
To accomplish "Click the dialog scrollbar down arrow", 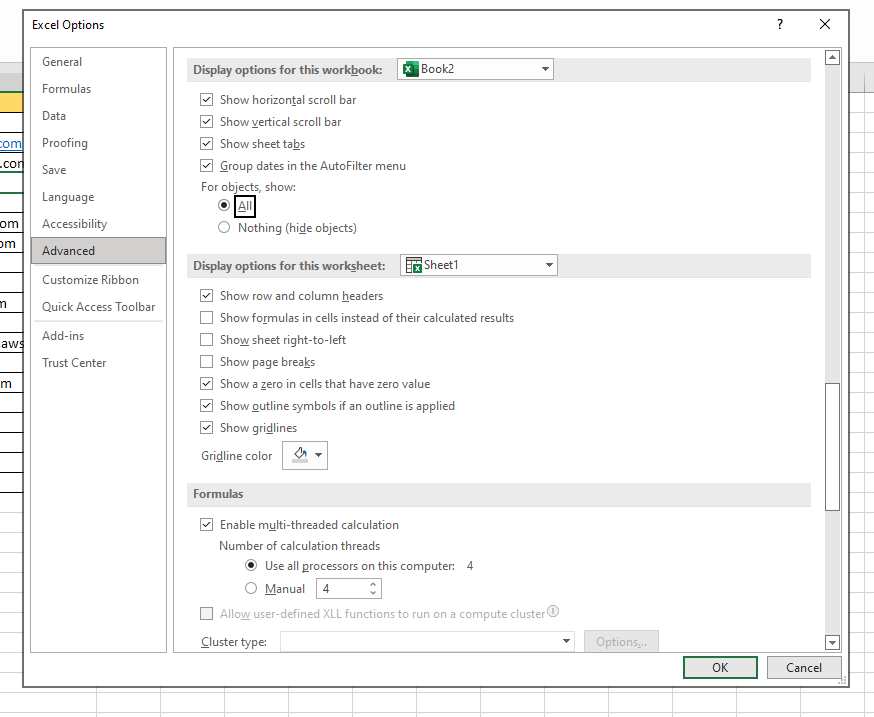I will tap(832, 642).
